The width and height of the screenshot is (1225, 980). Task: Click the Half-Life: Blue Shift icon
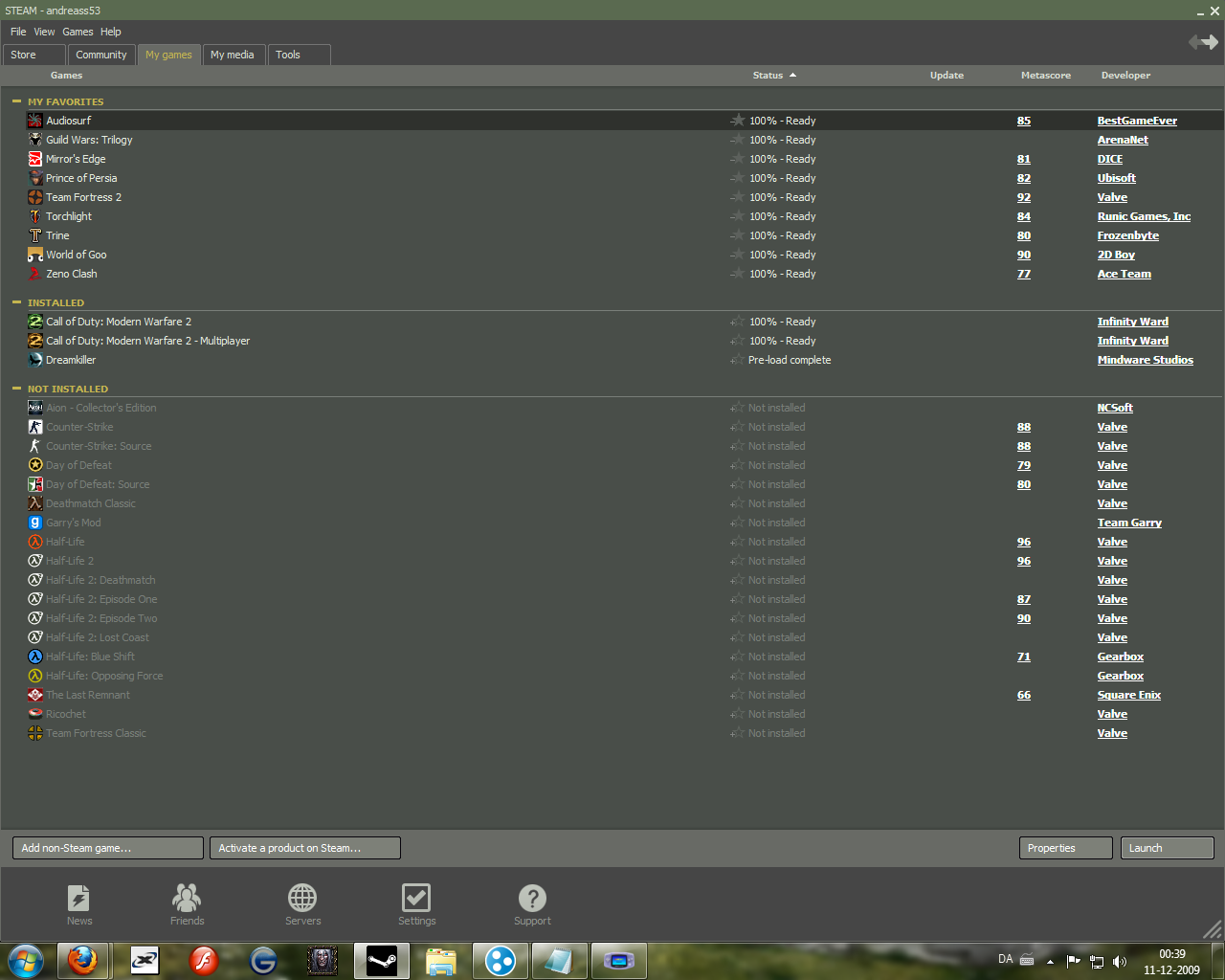(35, 657)
